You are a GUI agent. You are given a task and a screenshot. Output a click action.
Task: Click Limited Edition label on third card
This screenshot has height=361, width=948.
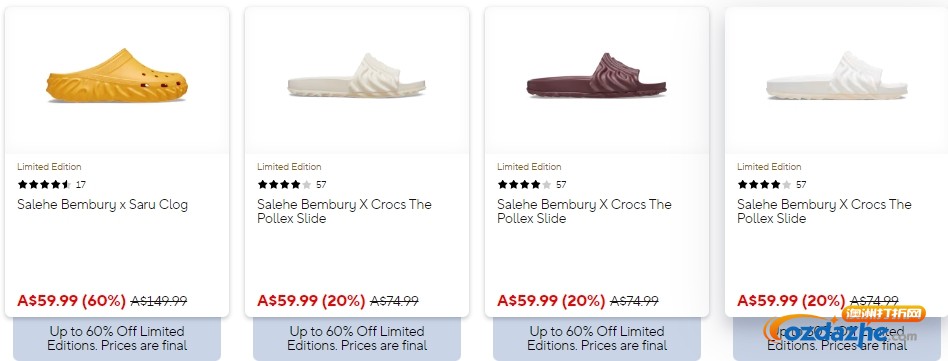pyautogui.click(x=529, y=167)
